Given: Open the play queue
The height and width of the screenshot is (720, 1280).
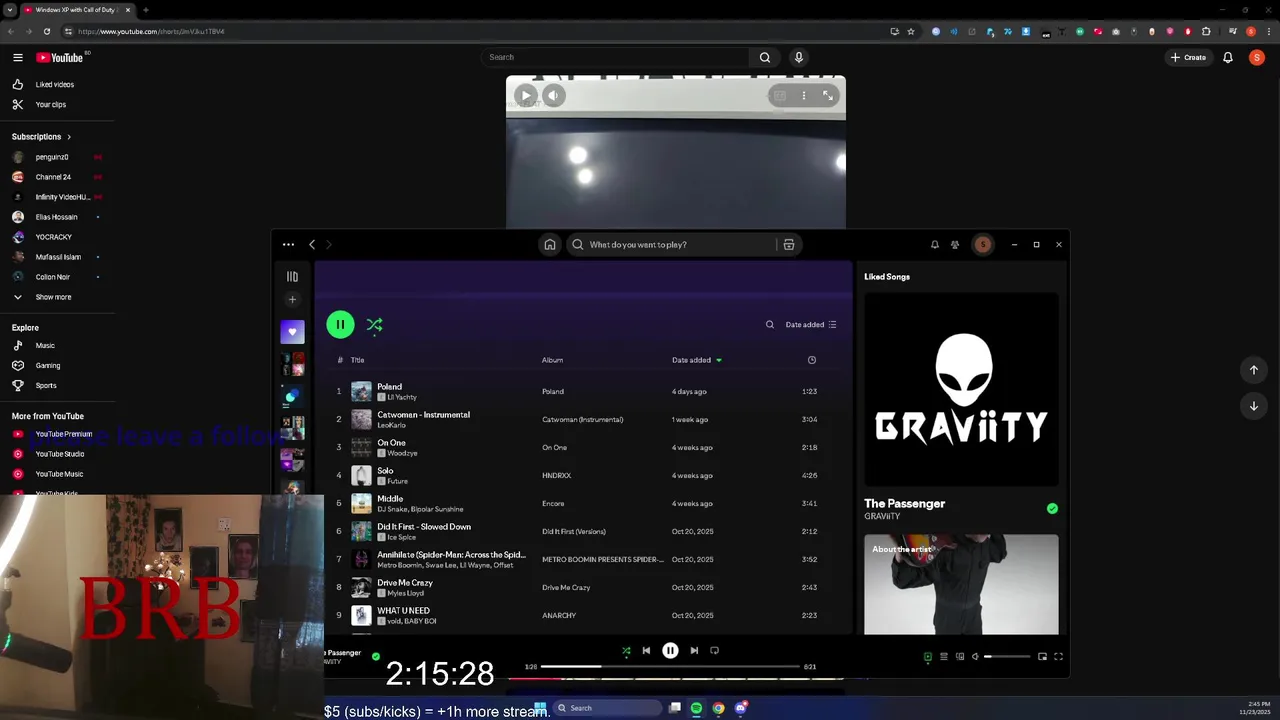Looking at the screenshot, I should click(943, 656).
